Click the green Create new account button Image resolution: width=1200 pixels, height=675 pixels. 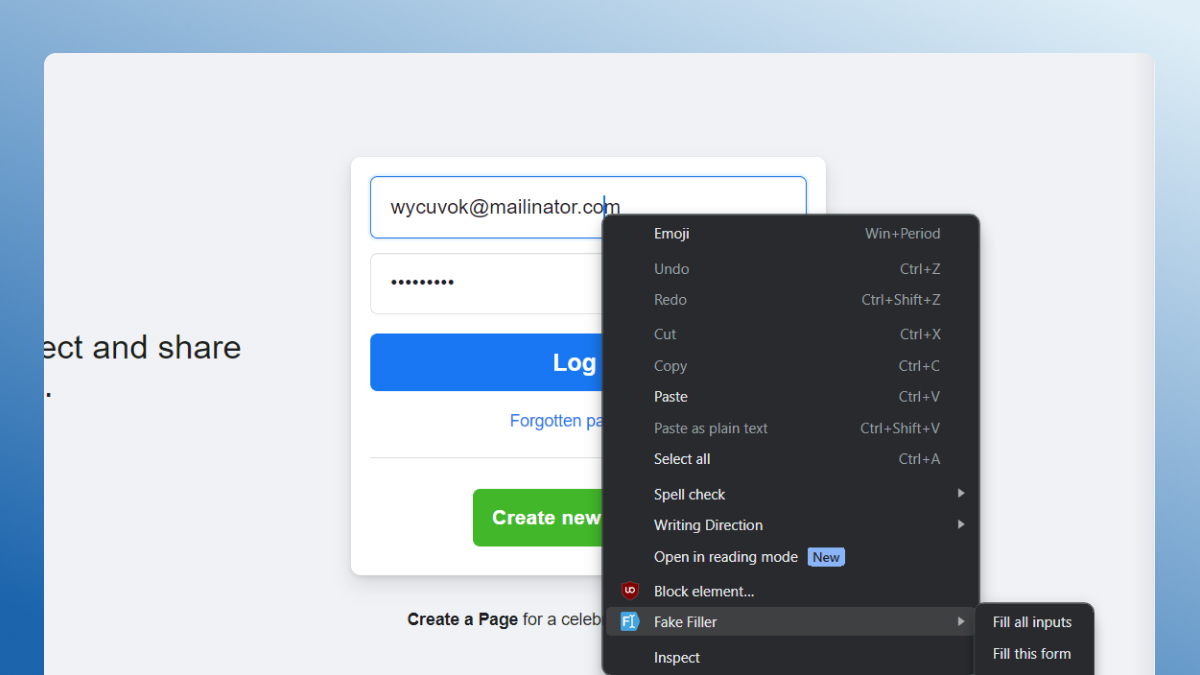(x=538, y=518)
